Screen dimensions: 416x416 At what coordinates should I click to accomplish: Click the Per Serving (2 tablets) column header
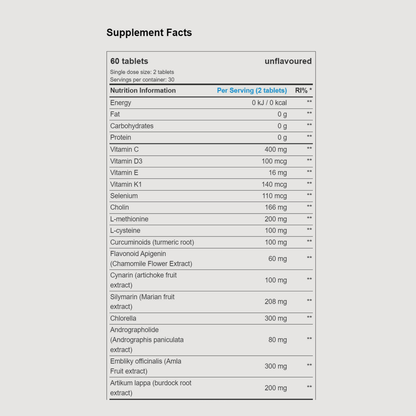(252, 90)
